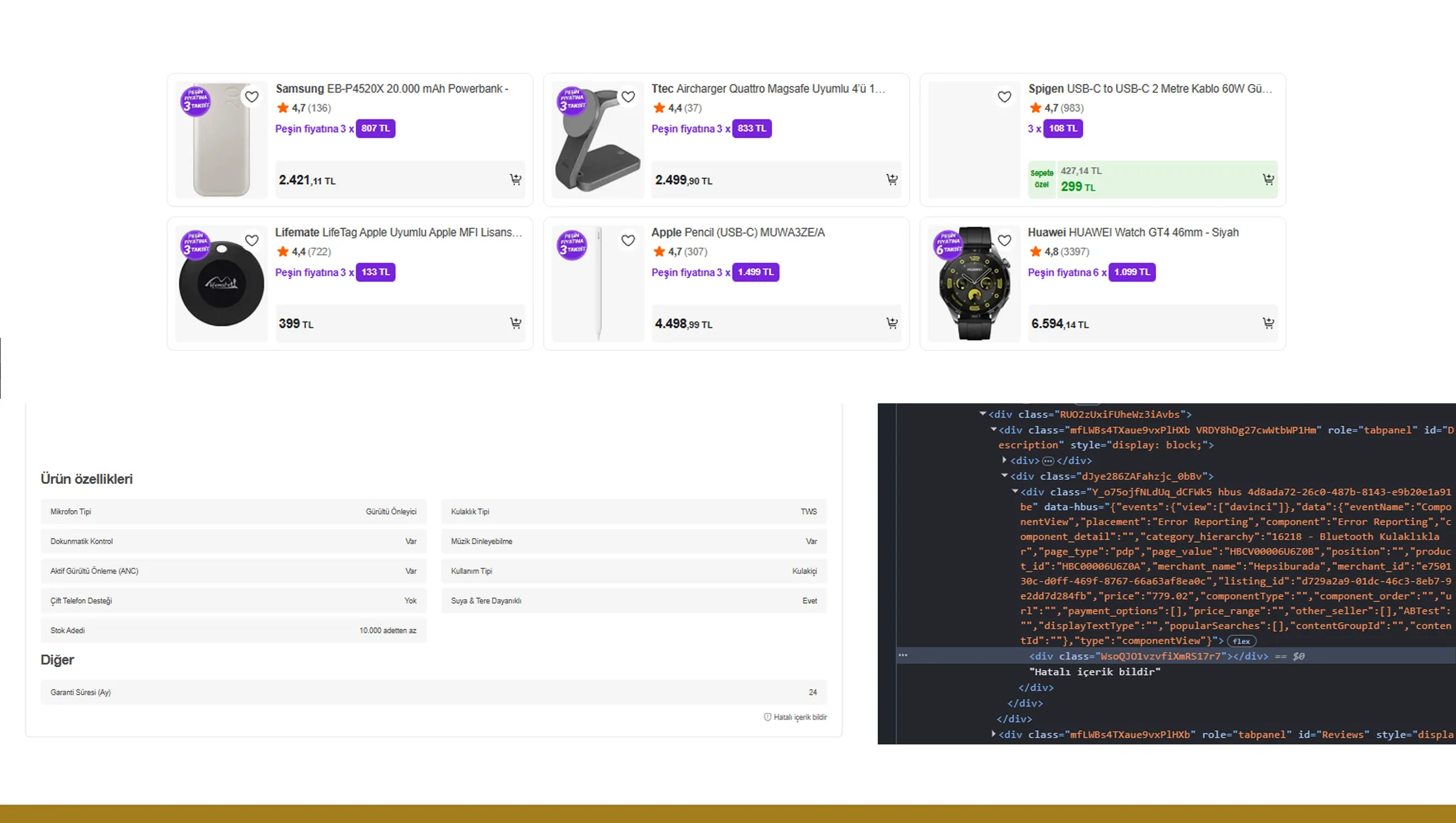Click the shield icon beside Hatalı içerik bildir
Viewport: 1456px width, 823px height.
click(768, 717)
